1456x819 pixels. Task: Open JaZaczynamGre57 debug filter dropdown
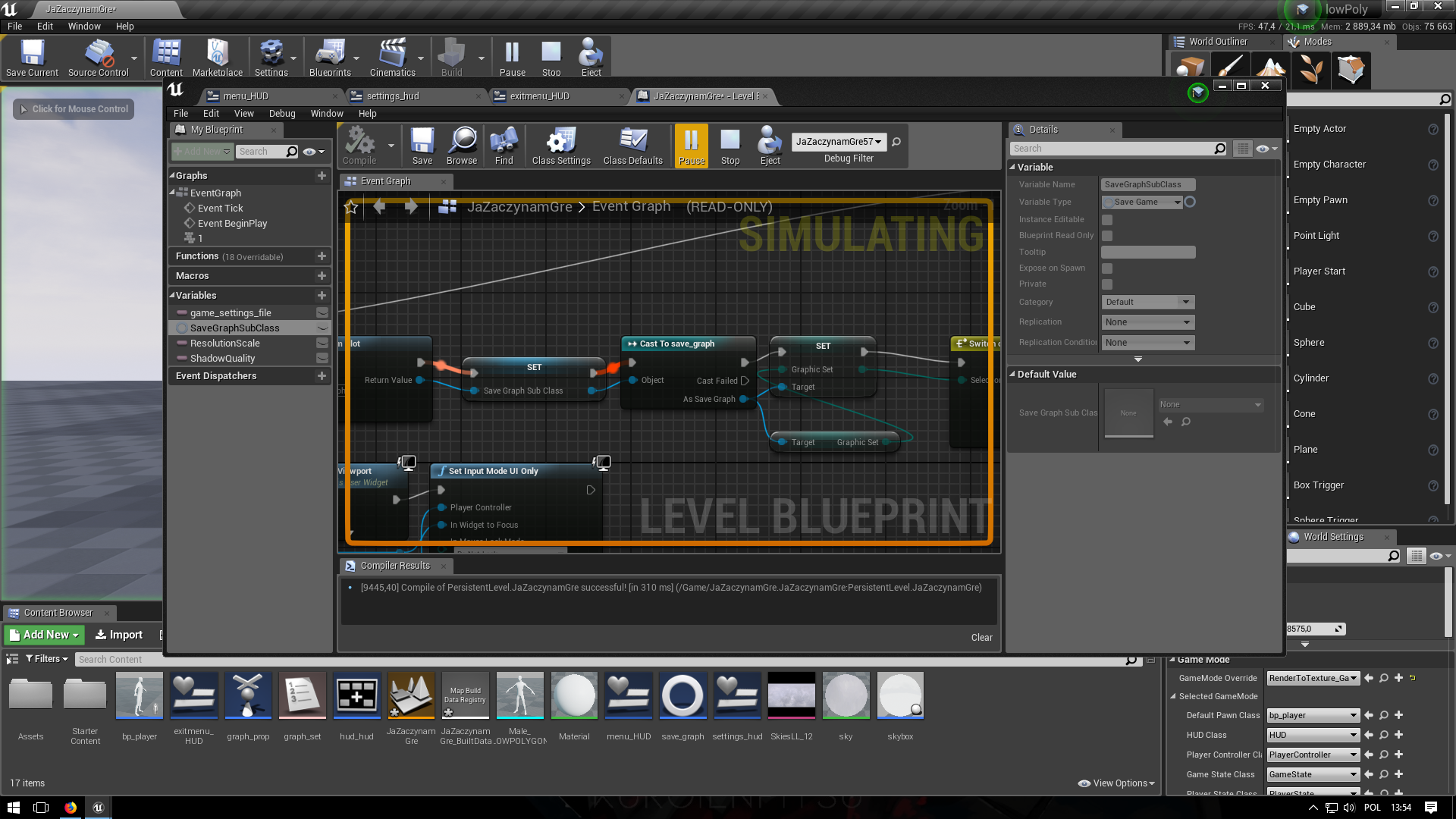pos(838,142)
